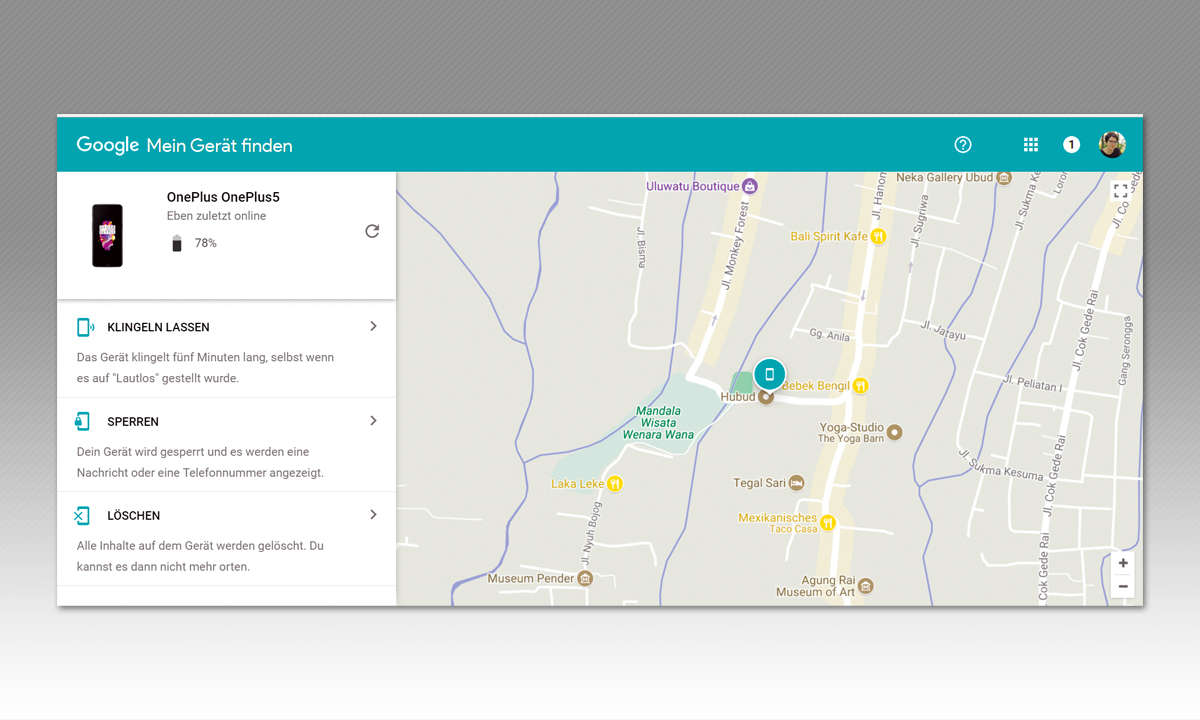
Task: Click the erase device icon
Action: pyautogui.click(x=82, y=516)
